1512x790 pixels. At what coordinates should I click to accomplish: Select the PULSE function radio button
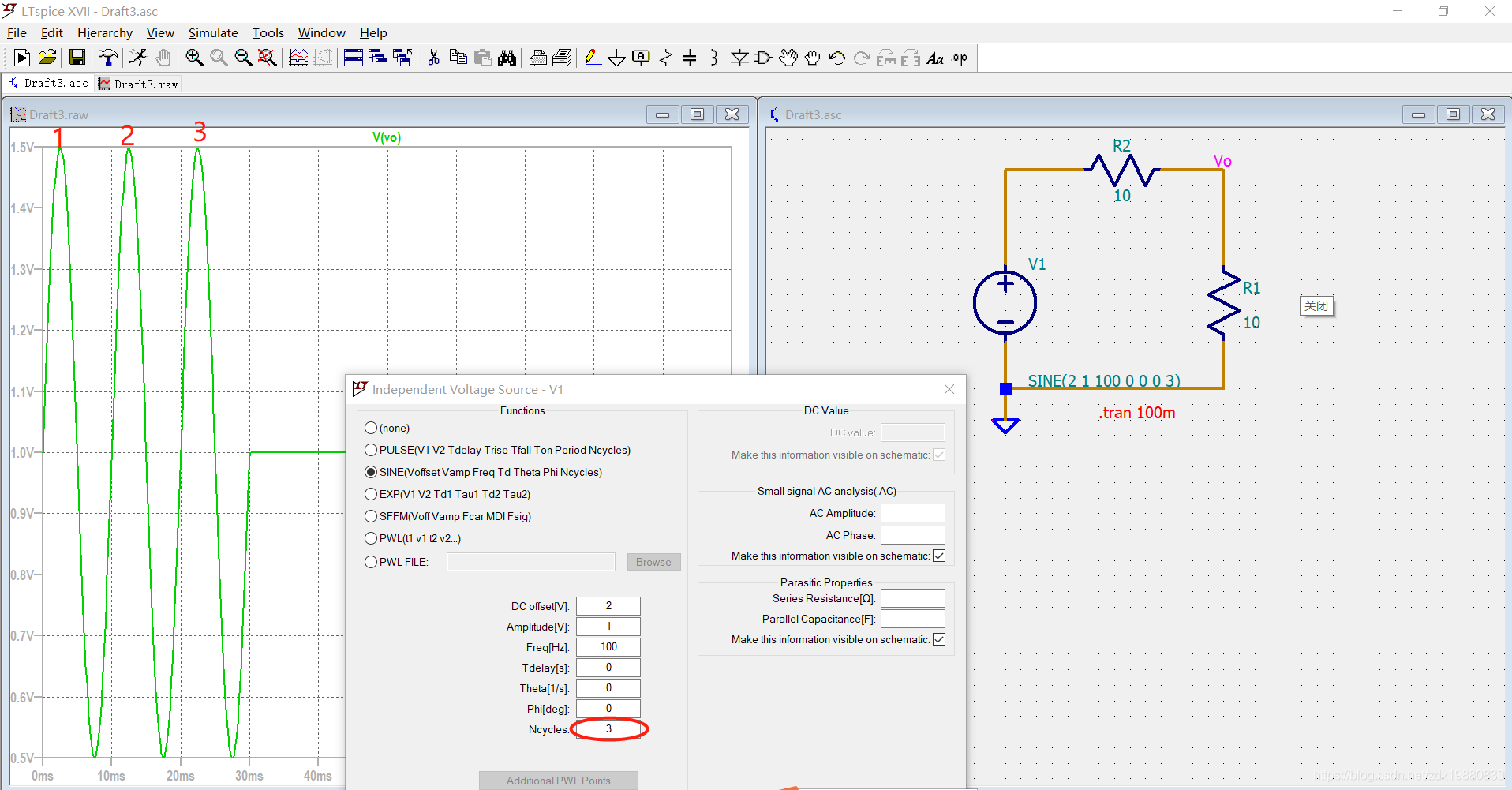click(x=371, y=450)
